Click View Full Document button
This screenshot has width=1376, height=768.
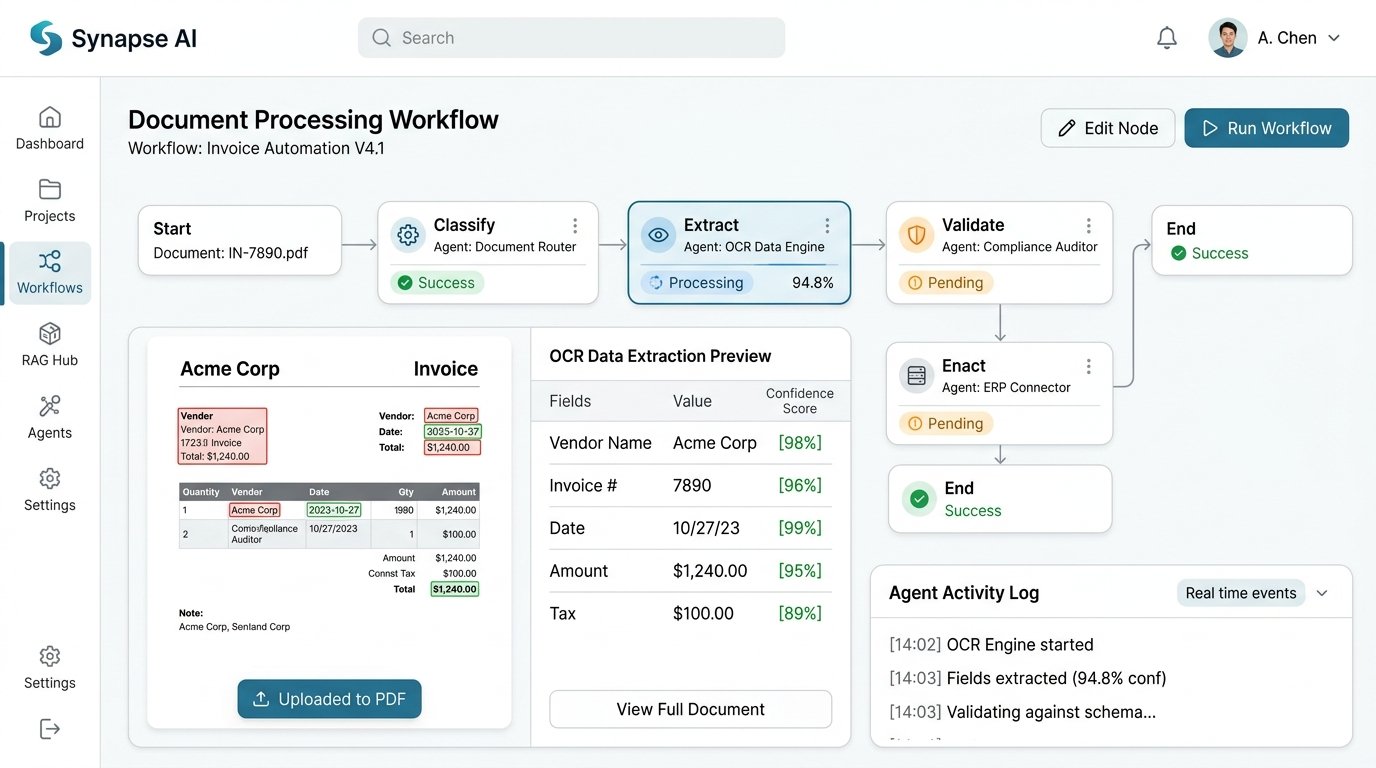690,709
